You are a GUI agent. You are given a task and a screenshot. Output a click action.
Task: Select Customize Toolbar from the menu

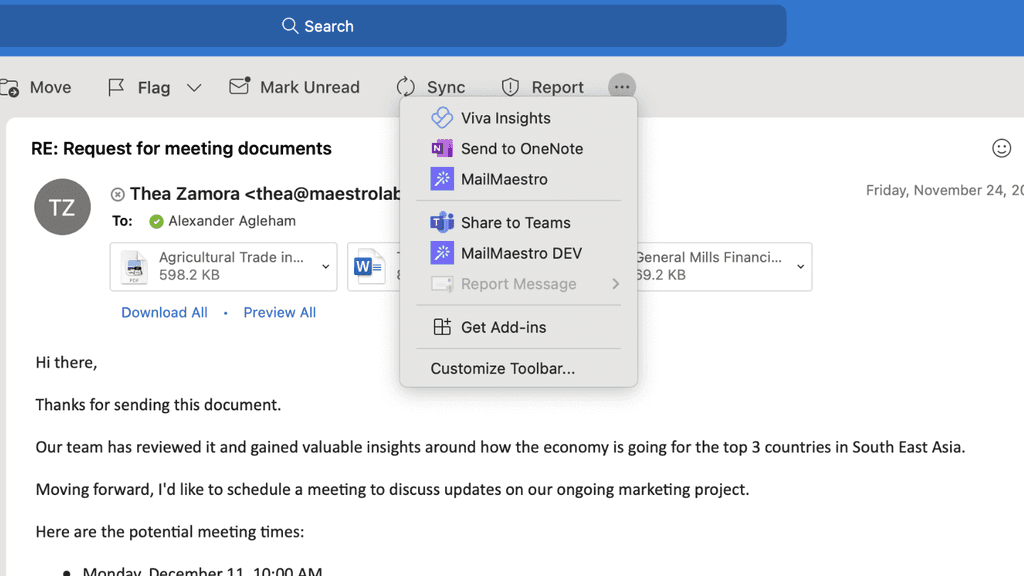pos(502,369)
